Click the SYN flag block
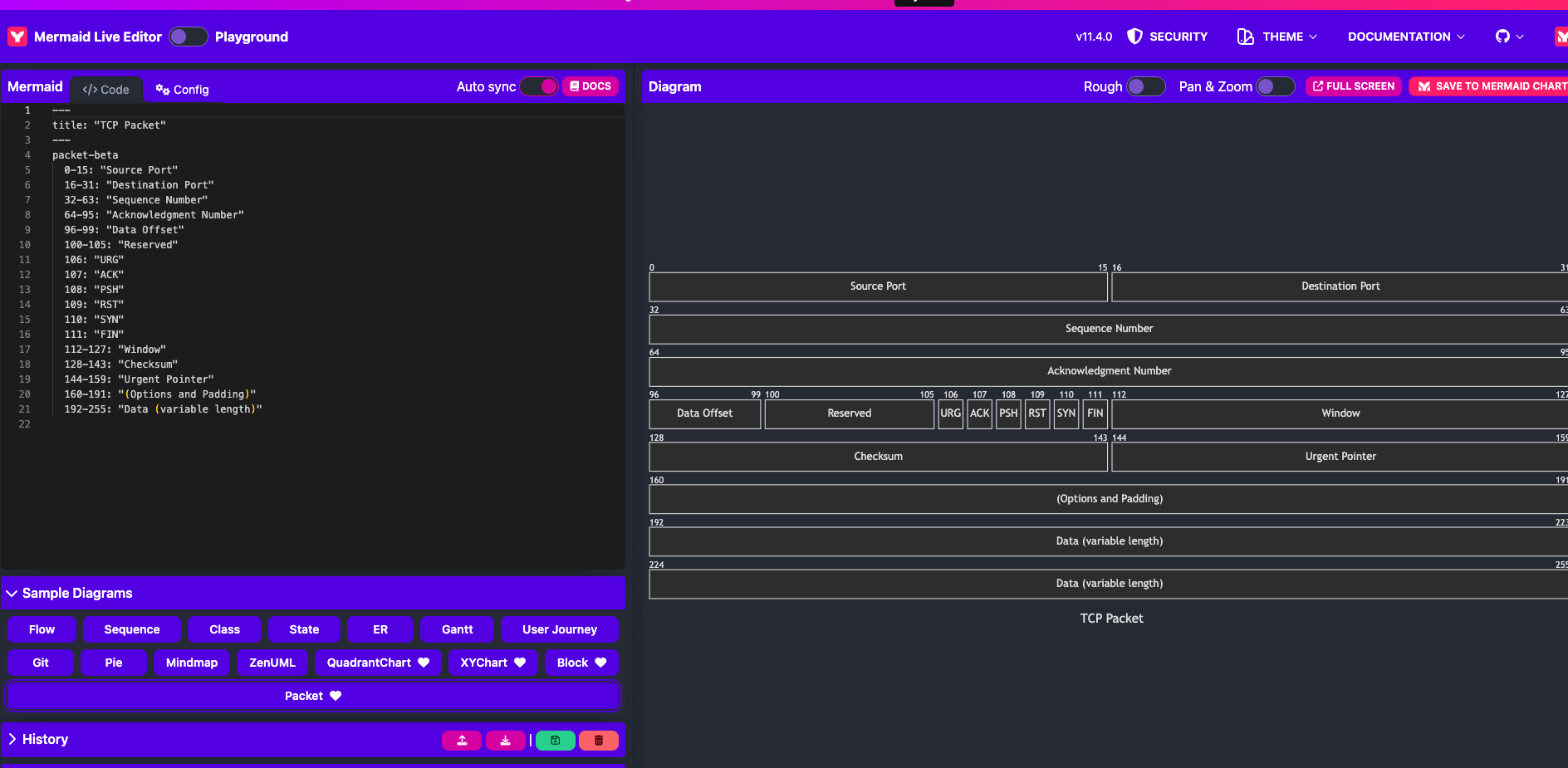 (1066, 413)
